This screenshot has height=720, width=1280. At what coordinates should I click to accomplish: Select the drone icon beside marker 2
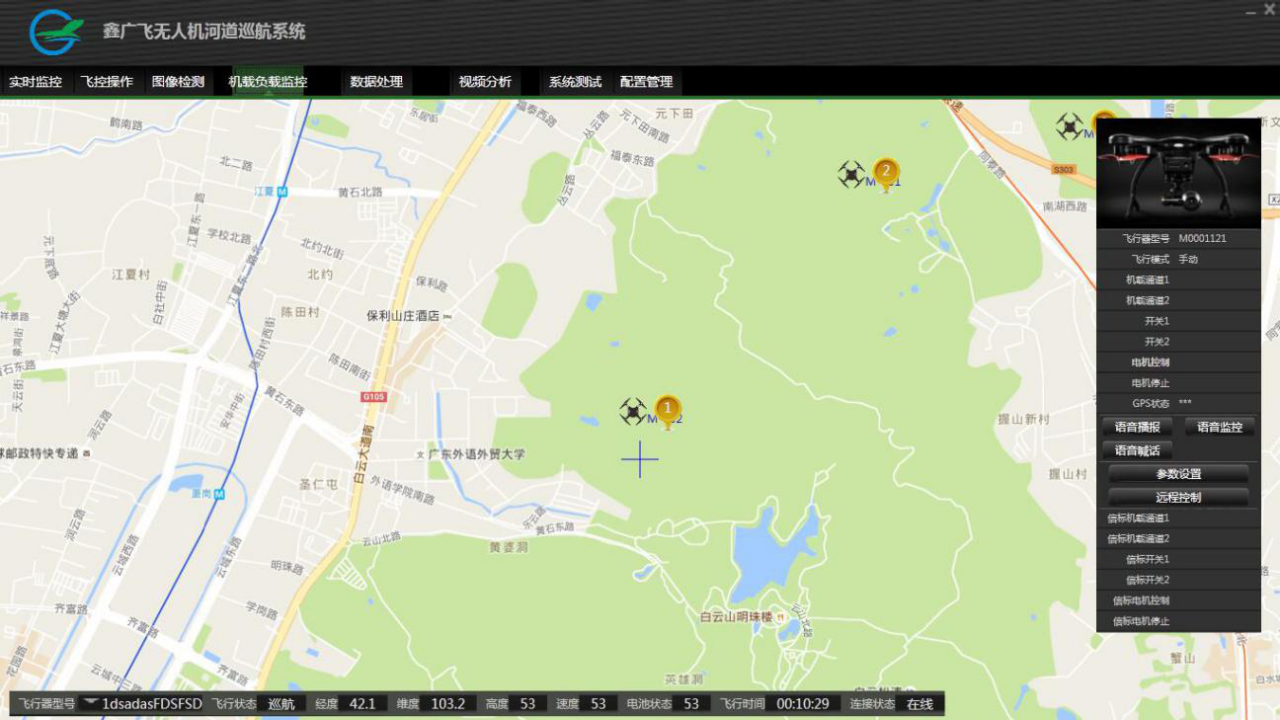click(x=851, y=174)
